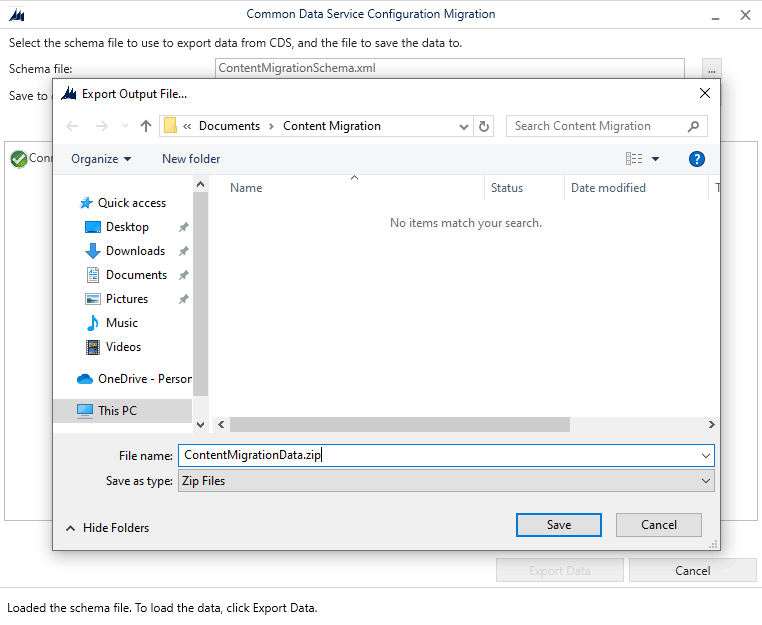This screenshot has width=762, height=625.
Task: Click the pin icon beside Documents
Action: pos(184,275)
